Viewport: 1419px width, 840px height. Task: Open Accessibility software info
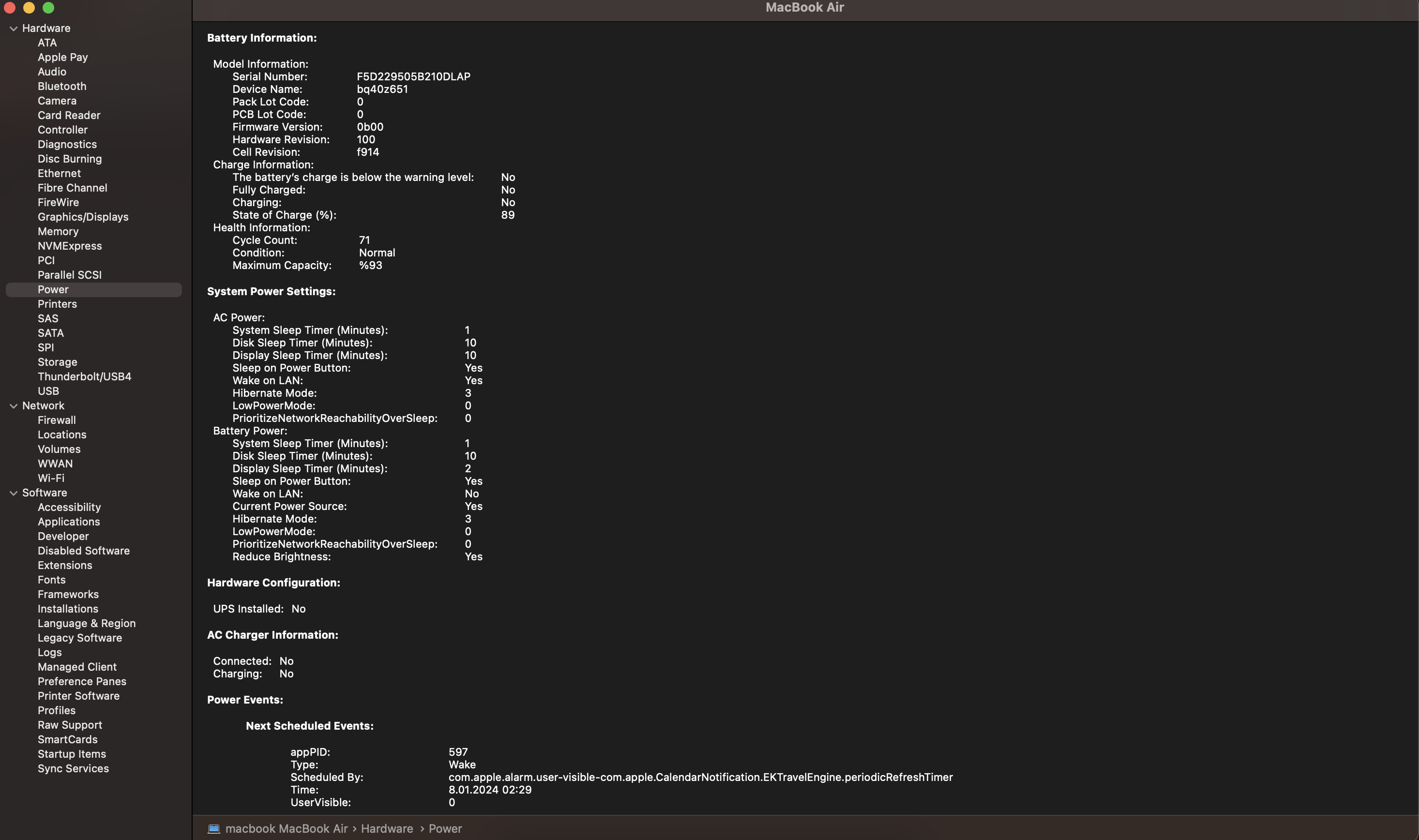pos(69,508)
